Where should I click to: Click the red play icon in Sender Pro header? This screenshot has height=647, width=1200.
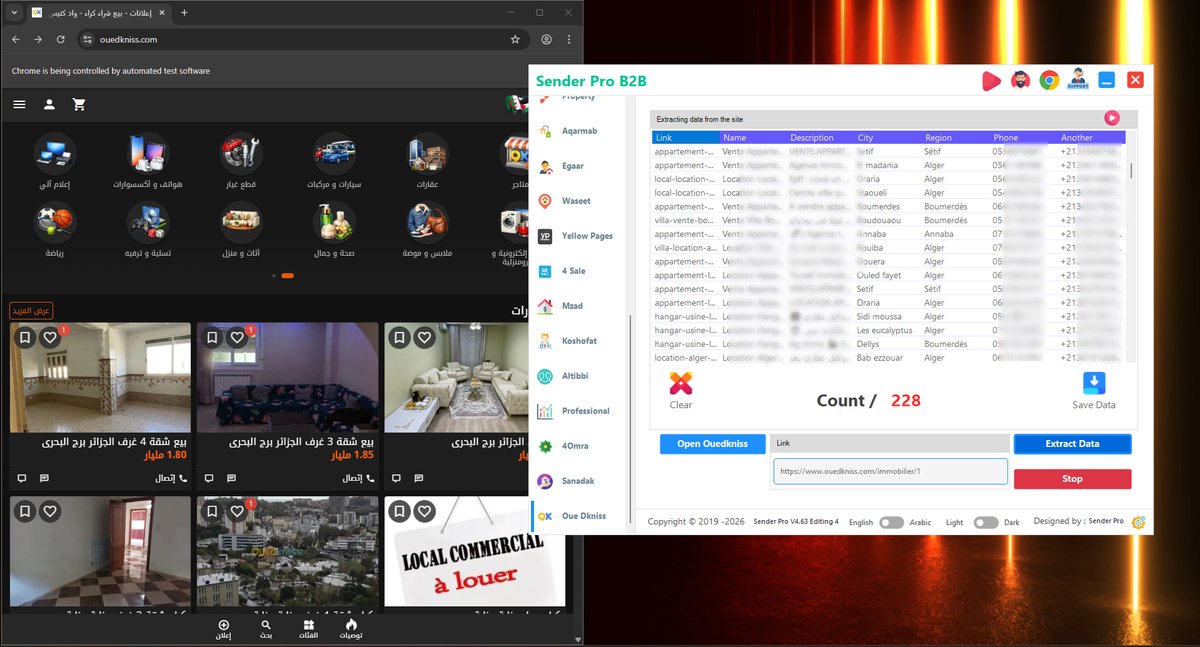point(991,81)
